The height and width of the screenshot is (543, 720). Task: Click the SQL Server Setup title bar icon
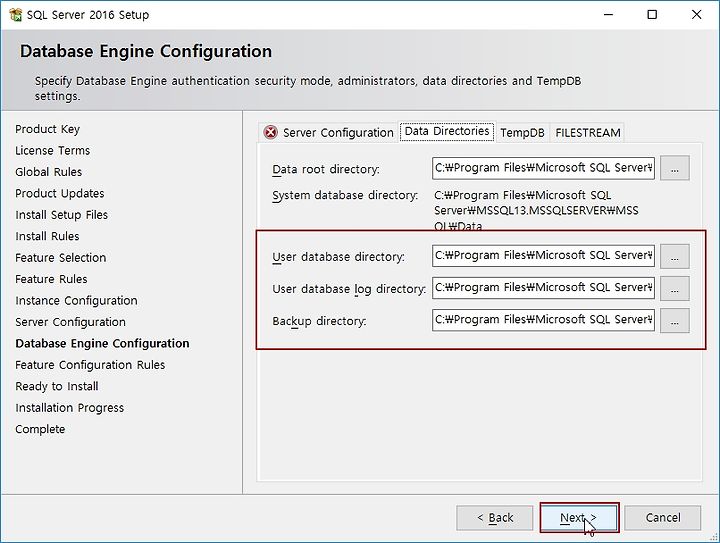pos(15,15)
